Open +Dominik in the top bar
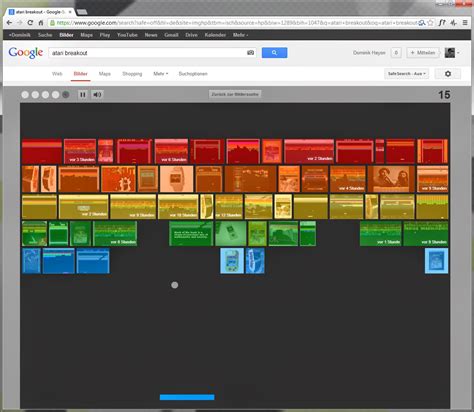The image size is (474, 412). point(20,35)
